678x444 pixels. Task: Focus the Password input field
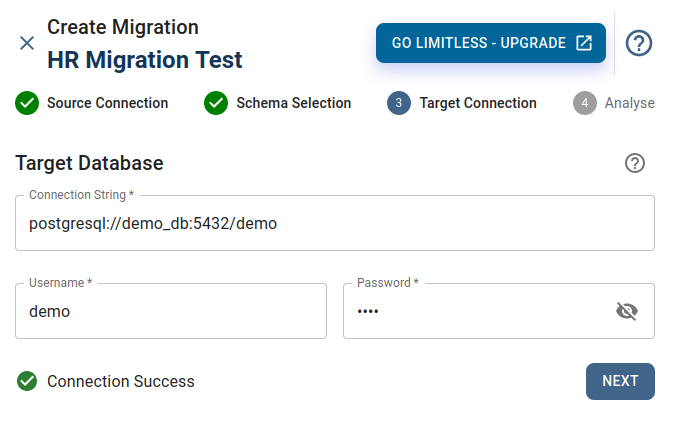[x=499, y=311]
